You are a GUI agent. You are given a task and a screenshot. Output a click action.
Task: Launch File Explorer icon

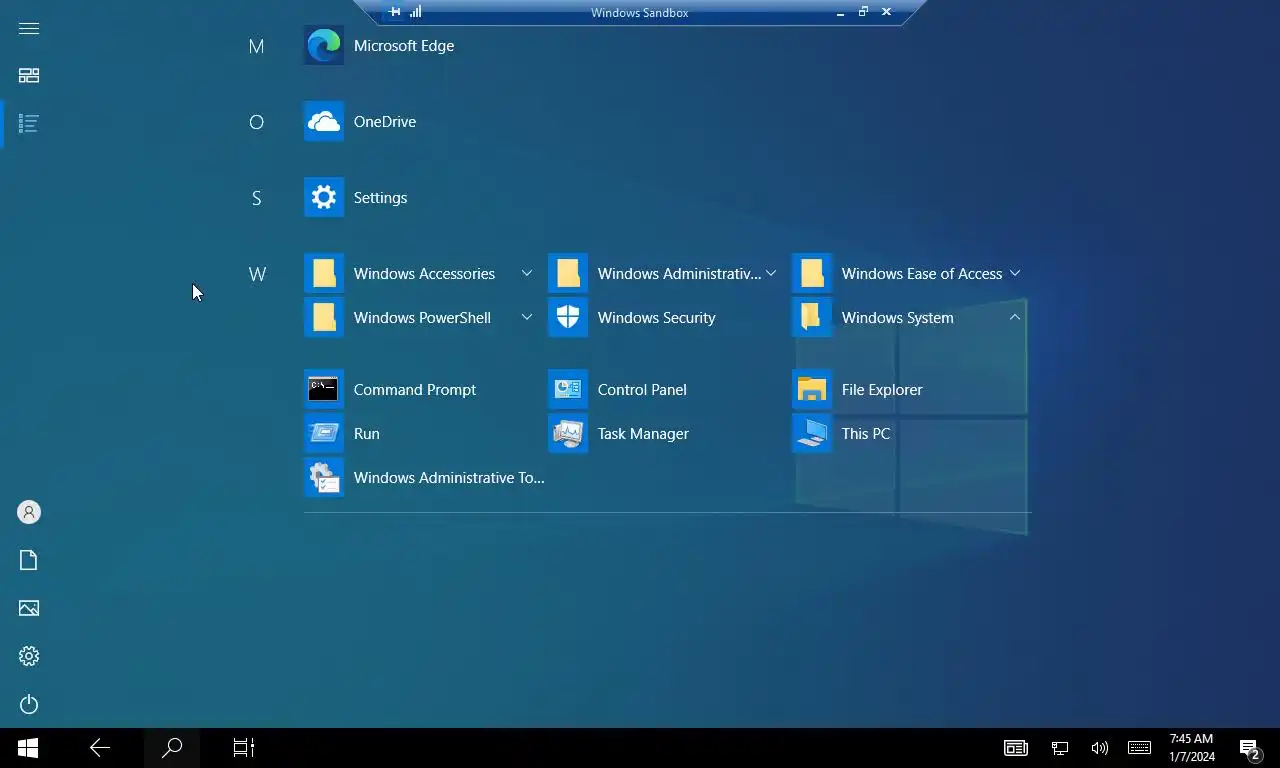click(x=812, y=390)
